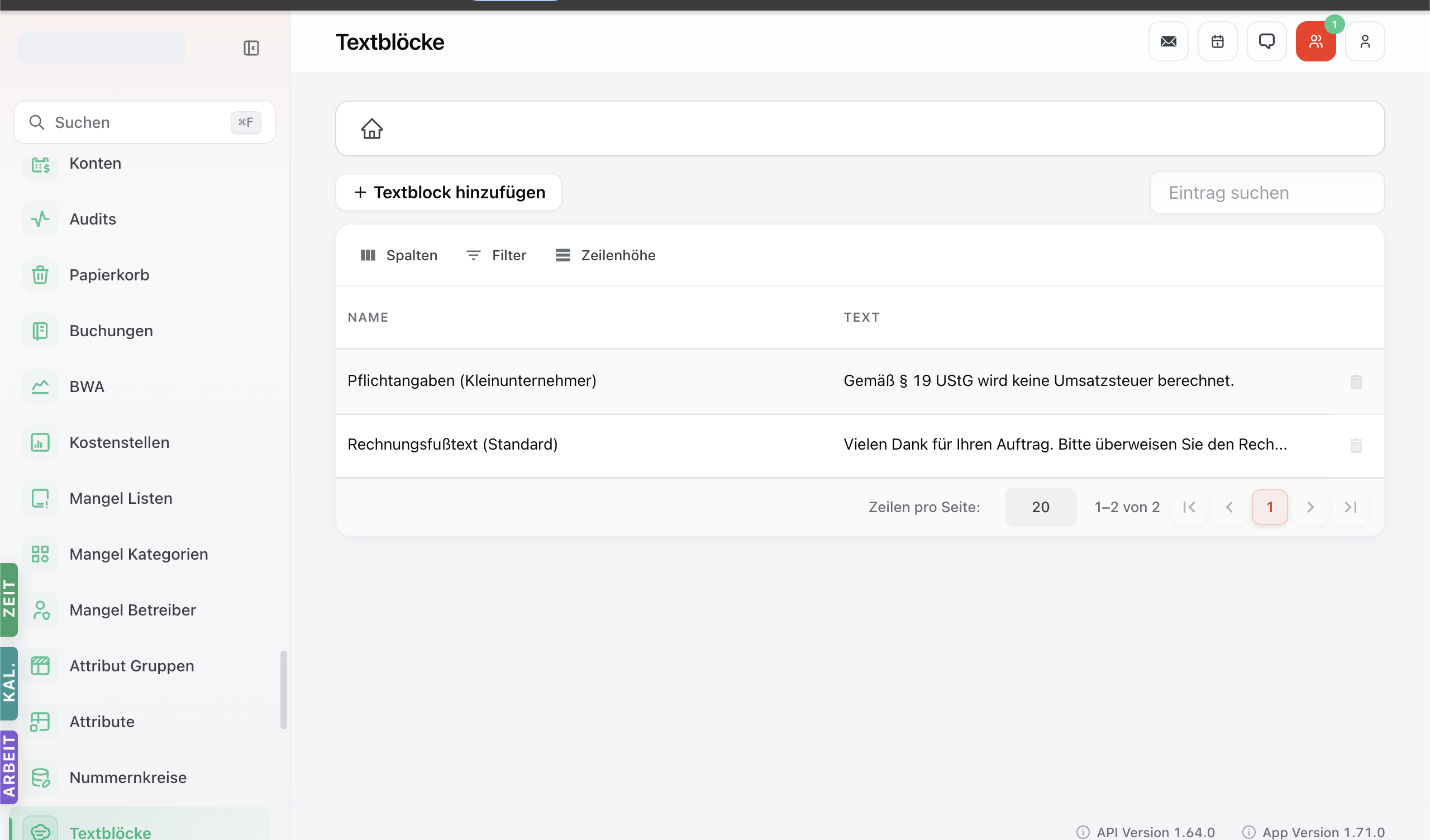
Task: Select Nummernkreise in sidebar menu
Action: pos(128,777)
